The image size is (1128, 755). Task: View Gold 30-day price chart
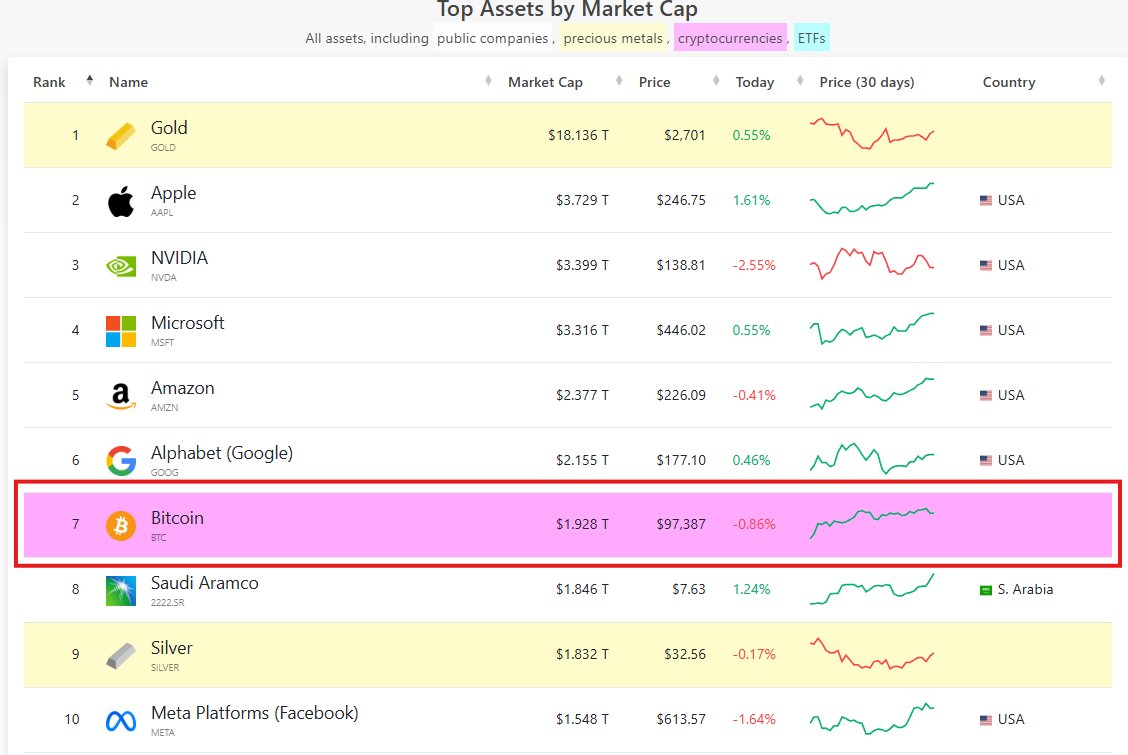pos(872,134)
